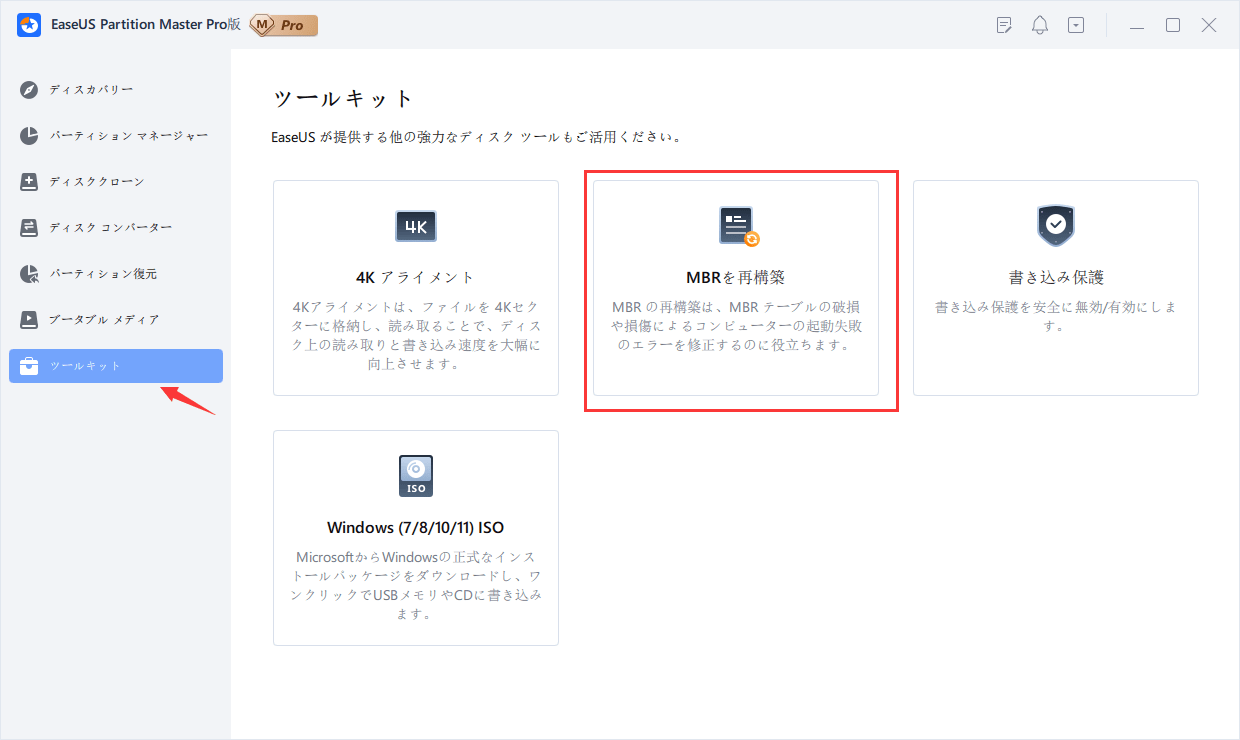Click the EaseUS logo

coord(28,24)
